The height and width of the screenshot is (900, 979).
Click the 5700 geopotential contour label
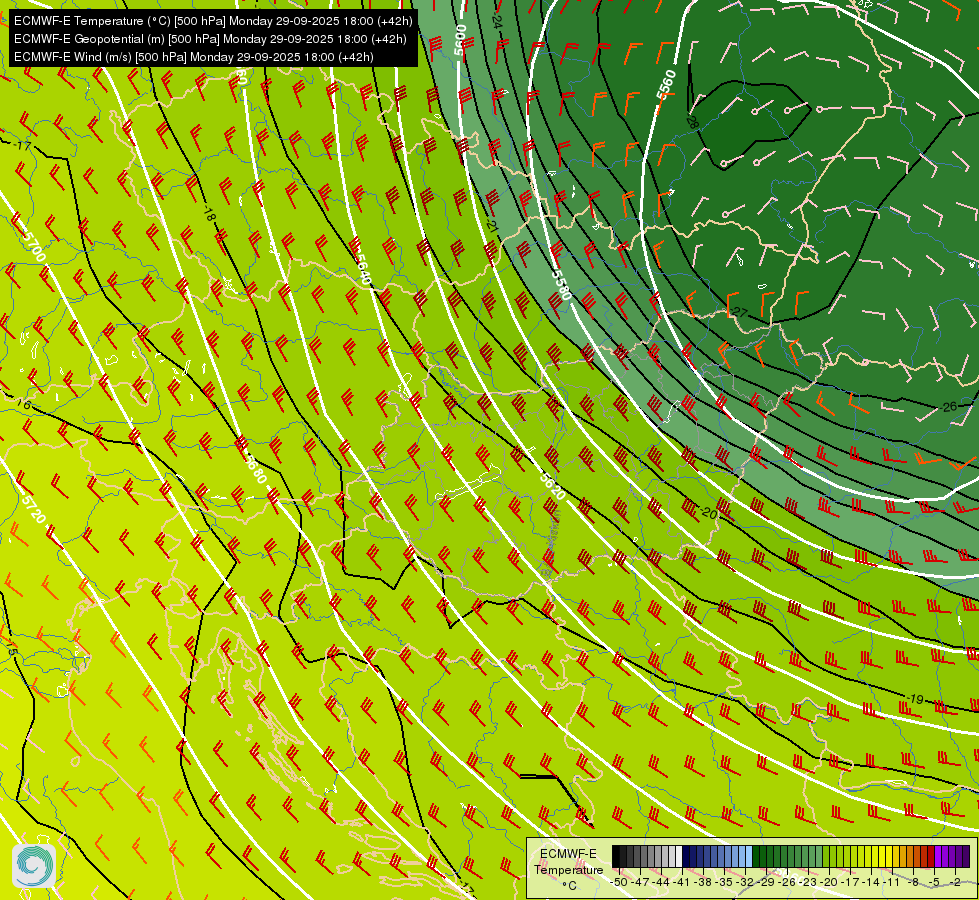point(34,246)
